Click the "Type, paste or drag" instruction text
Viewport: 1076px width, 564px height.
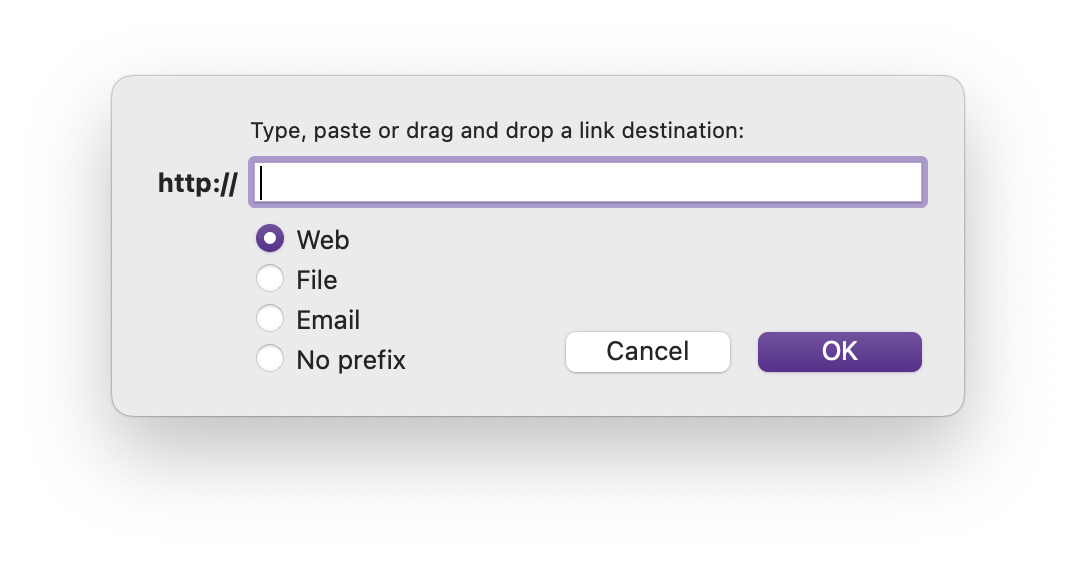(x=497, y=131)
